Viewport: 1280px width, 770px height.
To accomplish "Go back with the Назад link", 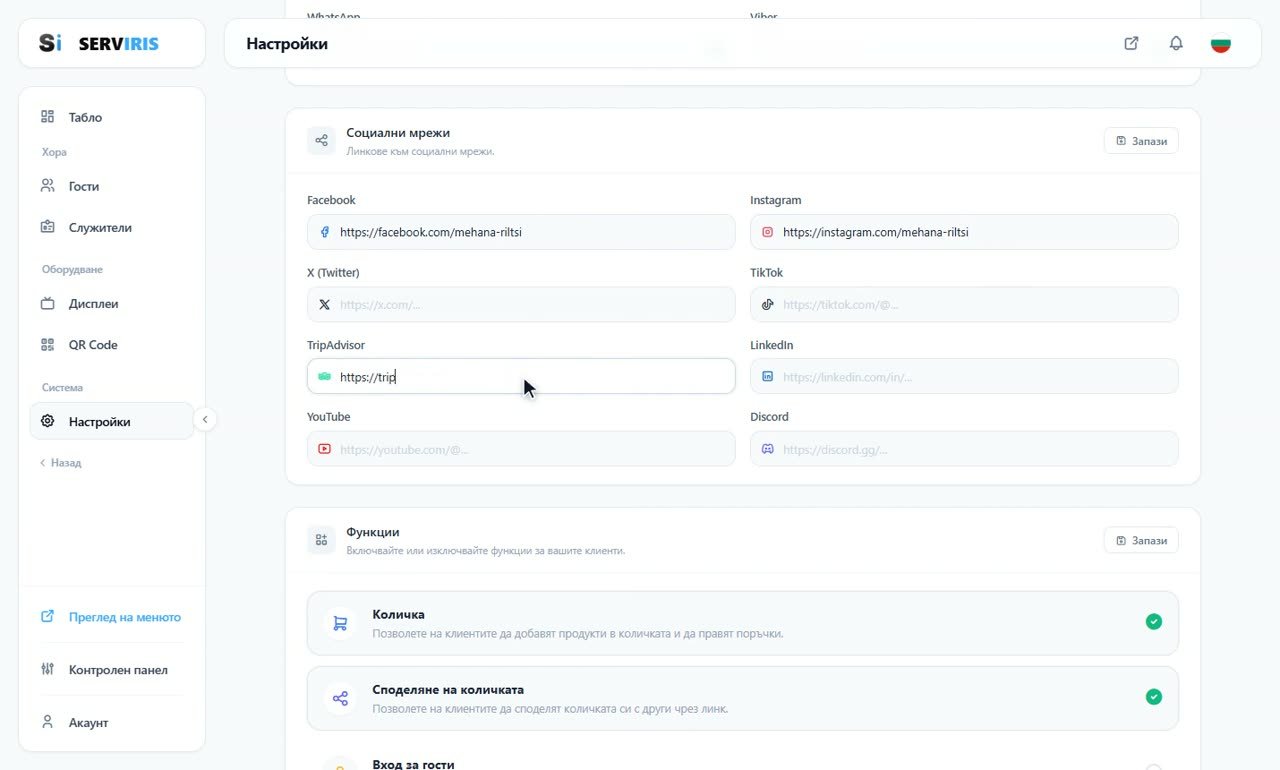I will [61, 463].
